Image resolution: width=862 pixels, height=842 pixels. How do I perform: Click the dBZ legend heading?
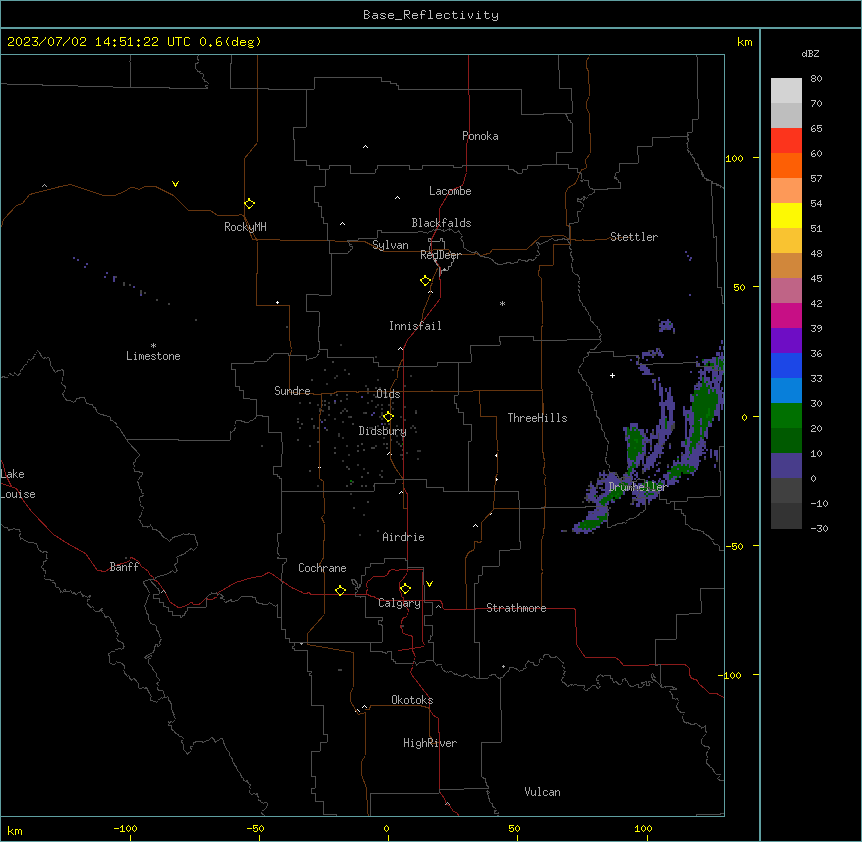pos(810,53)
